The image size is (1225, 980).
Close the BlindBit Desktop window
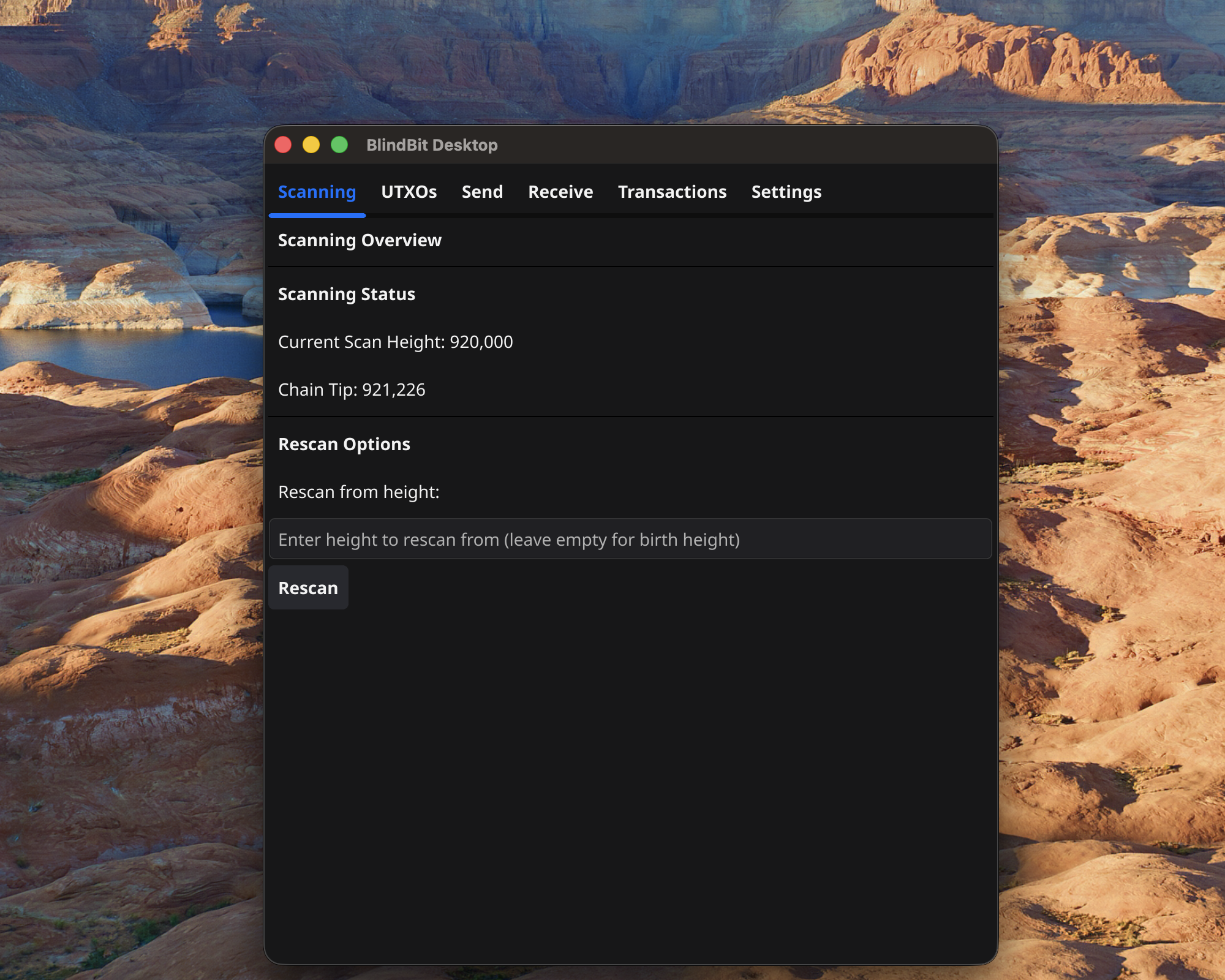[x=283, y=145]
